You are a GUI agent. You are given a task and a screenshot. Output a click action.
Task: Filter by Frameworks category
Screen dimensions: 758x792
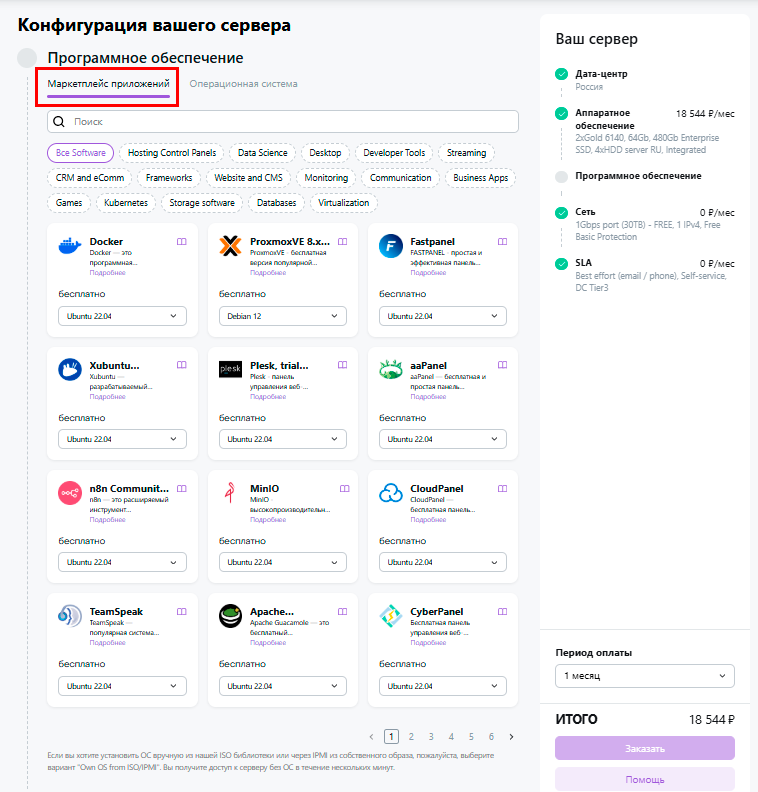(169, 178)
